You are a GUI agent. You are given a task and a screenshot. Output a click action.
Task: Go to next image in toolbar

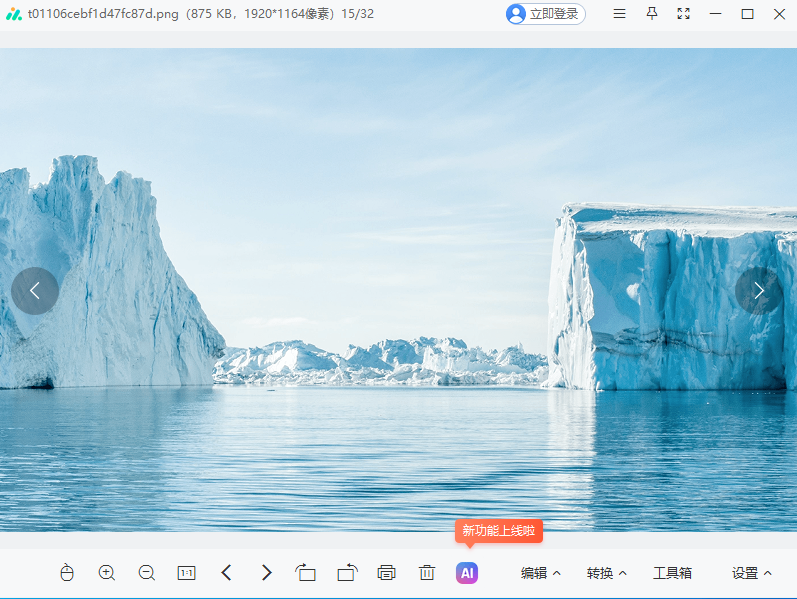click(x=267, y=573)
